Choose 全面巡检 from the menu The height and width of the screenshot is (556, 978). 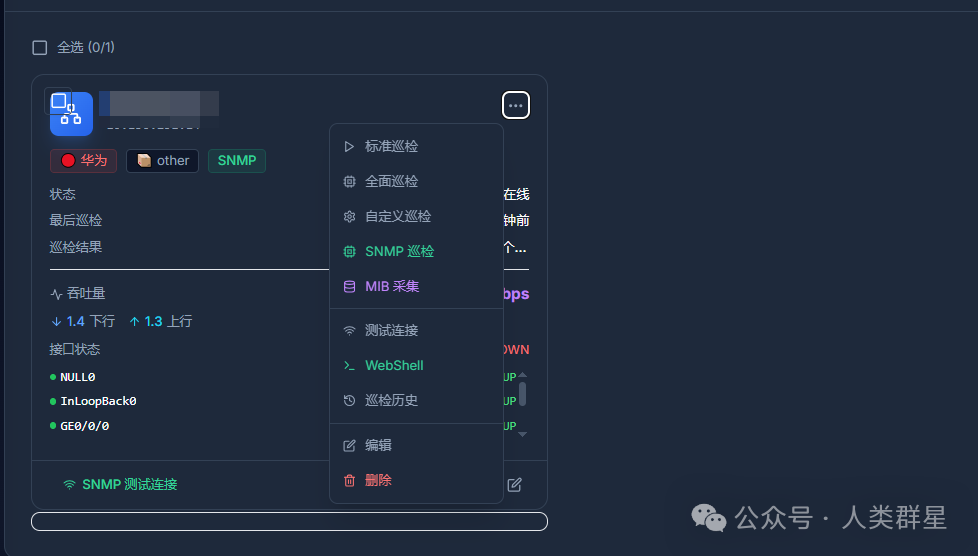[x=416, y=181]
